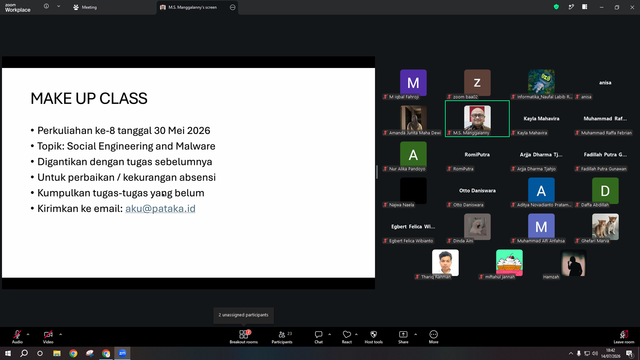Select Dinda Aini participant tile

pos(477,228)
